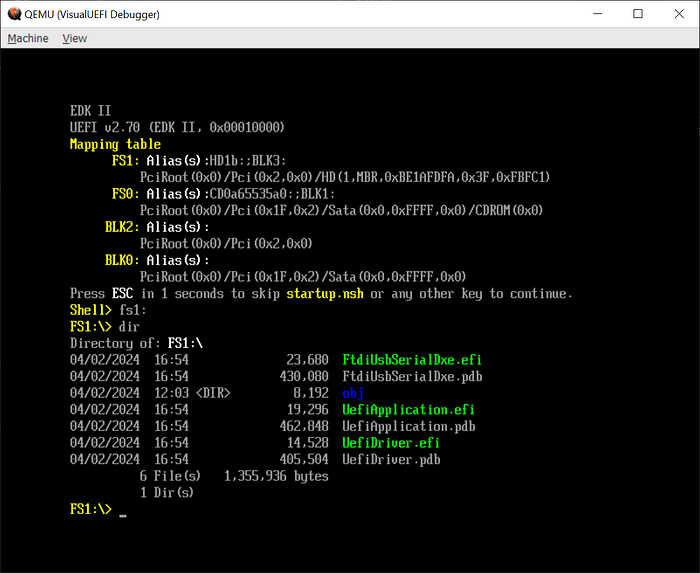Click the UEFI v2.70 version line
The width and height of the screenshot is (700, 573).
[177, 128]
